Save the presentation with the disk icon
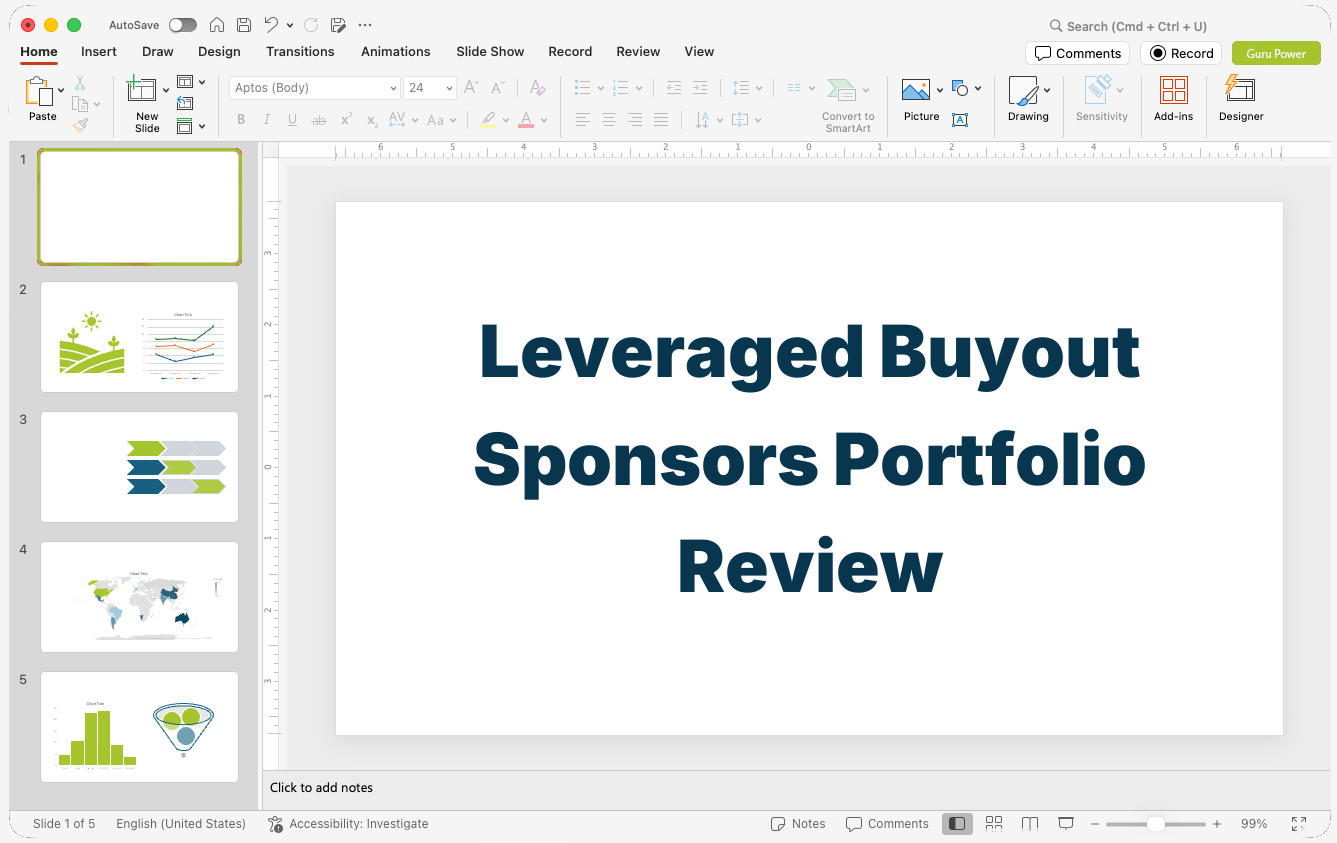The width and height of the screenshot is (1337, 843). pyautogui.click(x=243, y=25)
